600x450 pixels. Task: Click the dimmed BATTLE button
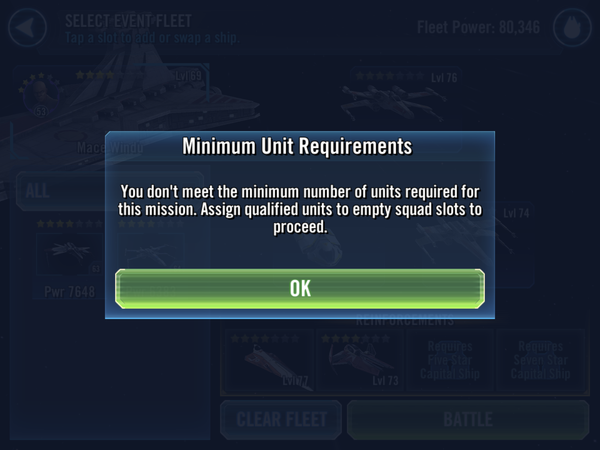(467, 420)
